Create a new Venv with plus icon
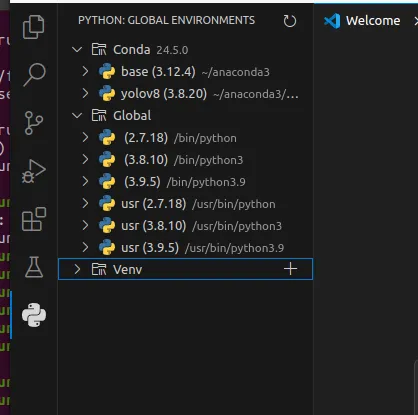The height and width of the screenshot is (415, 418). (x=290, y=269)
